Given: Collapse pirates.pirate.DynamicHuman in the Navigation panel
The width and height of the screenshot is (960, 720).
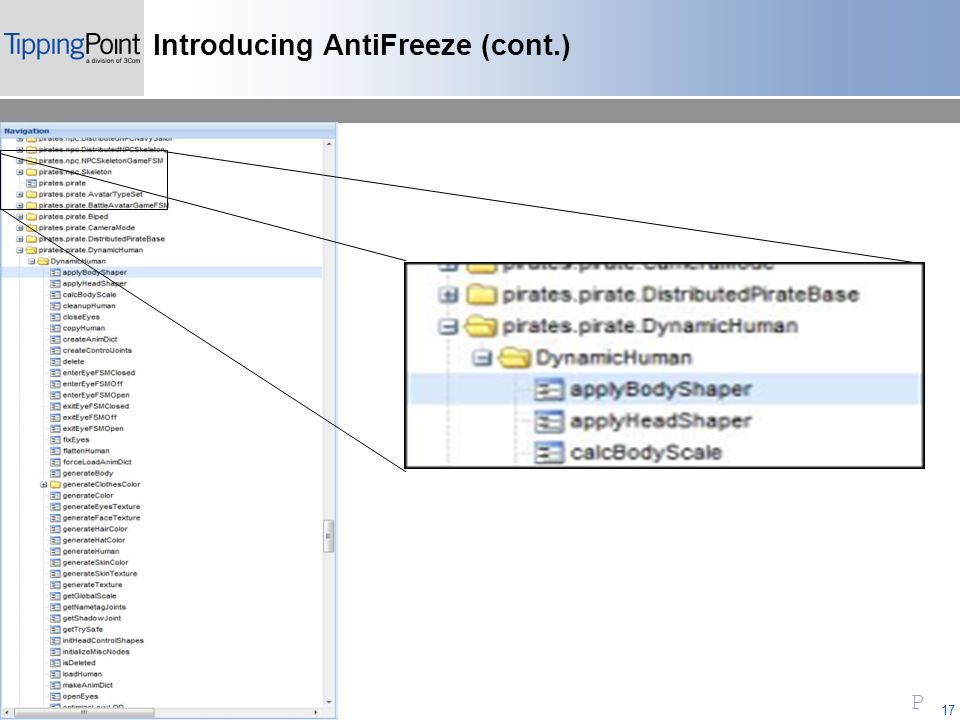Looking at the screenshot, I should (x=20, y=250).
